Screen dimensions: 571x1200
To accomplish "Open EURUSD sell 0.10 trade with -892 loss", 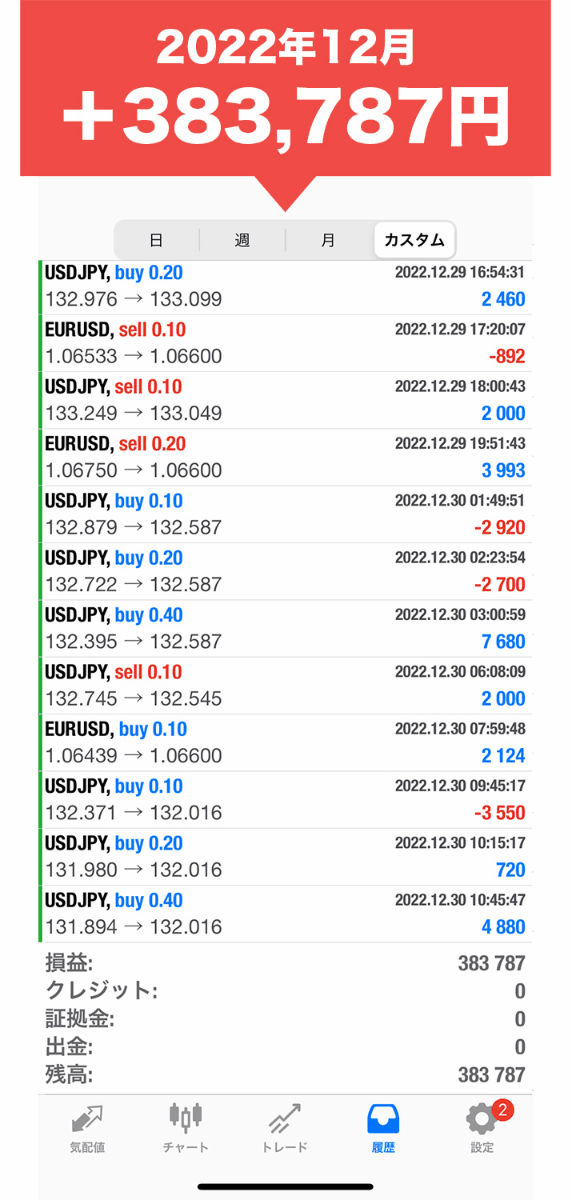I will pos(286,344).
